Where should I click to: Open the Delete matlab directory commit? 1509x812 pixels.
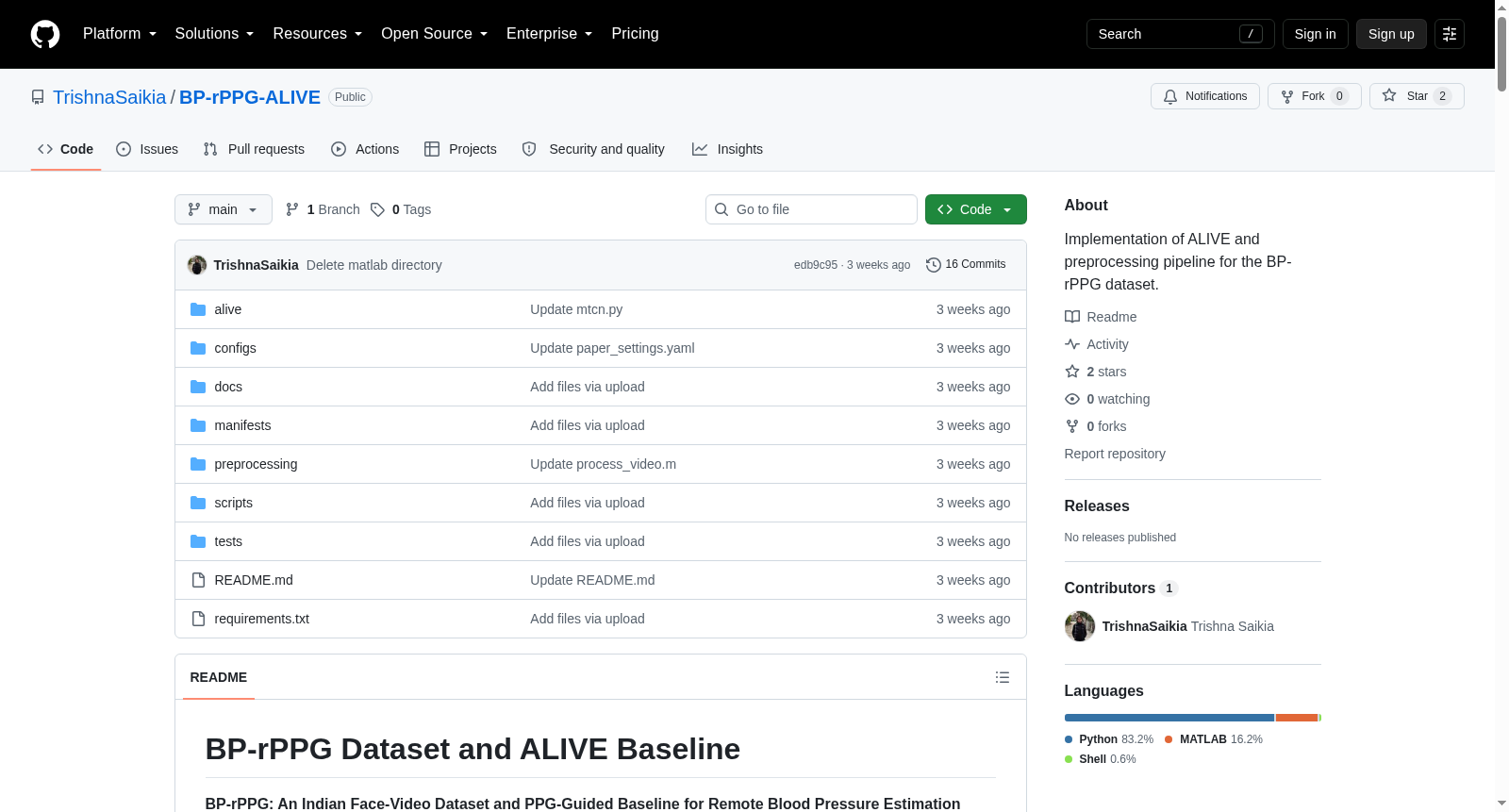pos(374,265)
